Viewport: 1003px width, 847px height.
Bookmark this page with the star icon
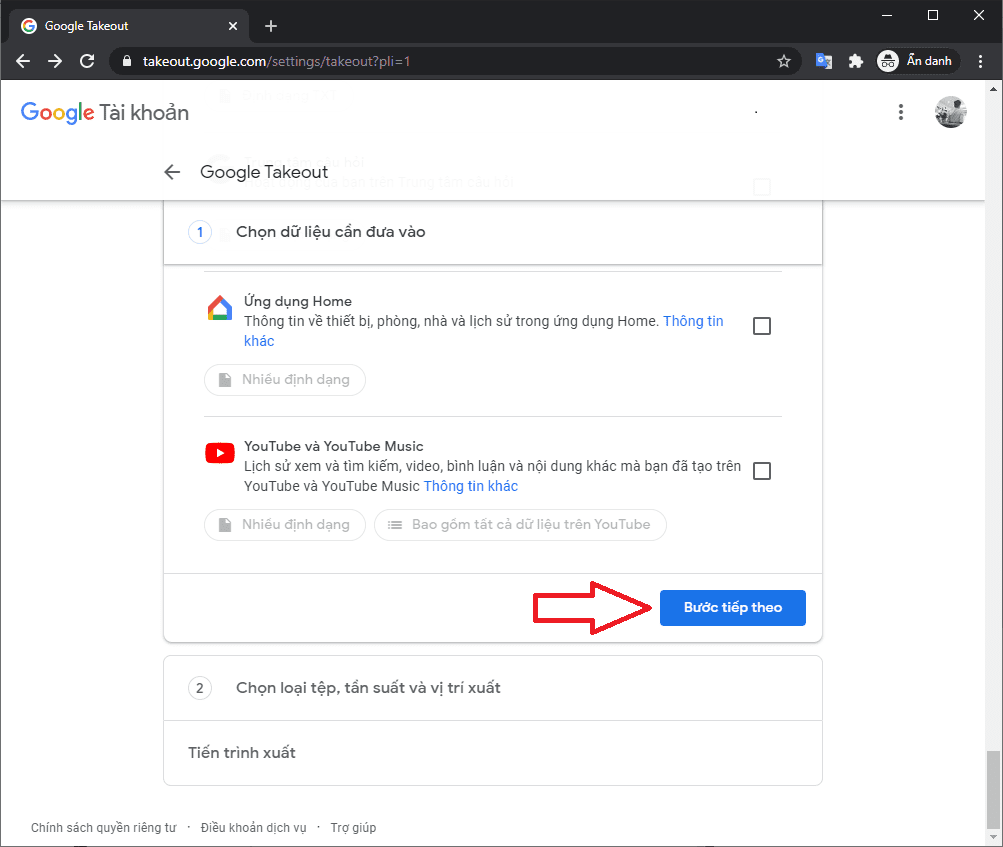click(784, 61)
